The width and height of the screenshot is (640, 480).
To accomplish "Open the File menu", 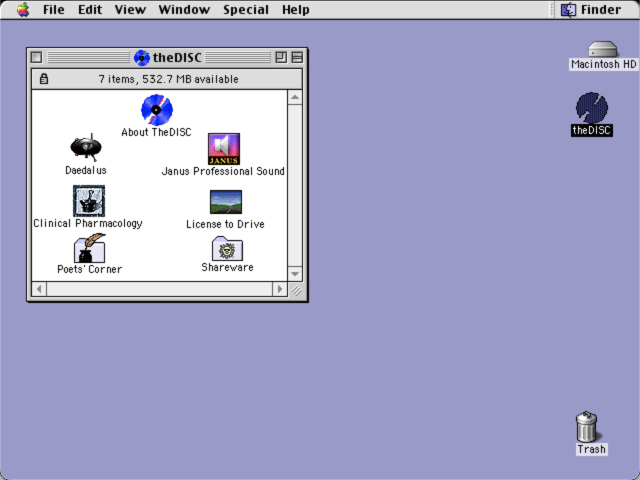I will (53, 9).
